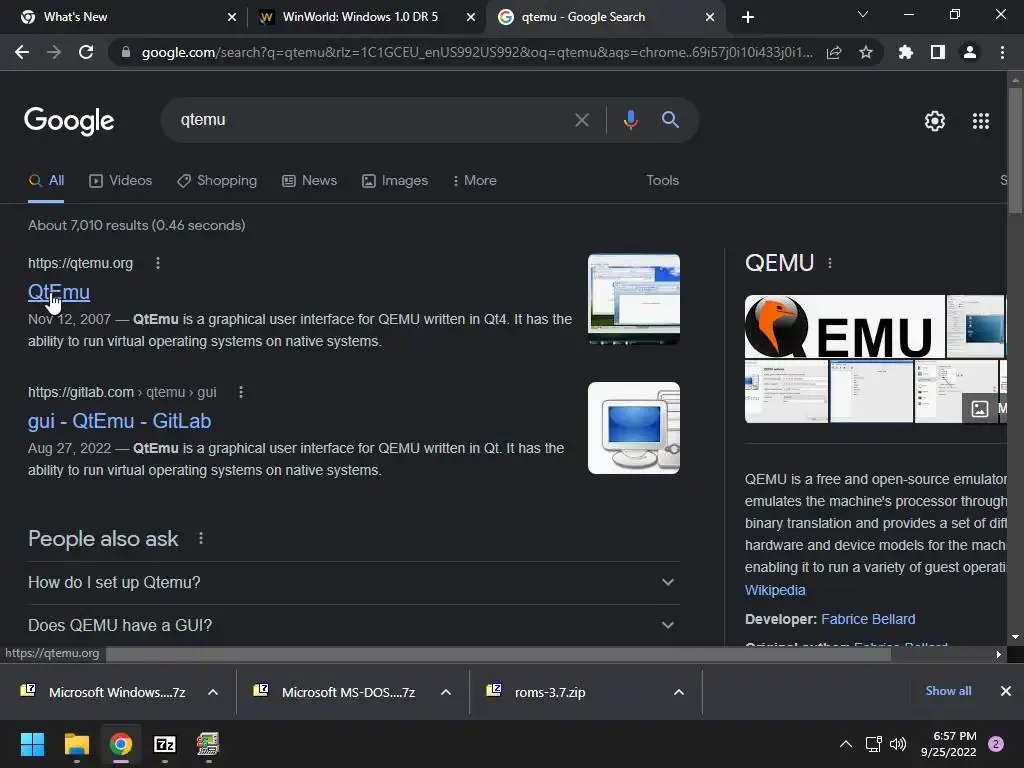The height and width of the screenshot is (768, 1024).
Task: Open the QtEmu result link
Action: coord(59,292)
